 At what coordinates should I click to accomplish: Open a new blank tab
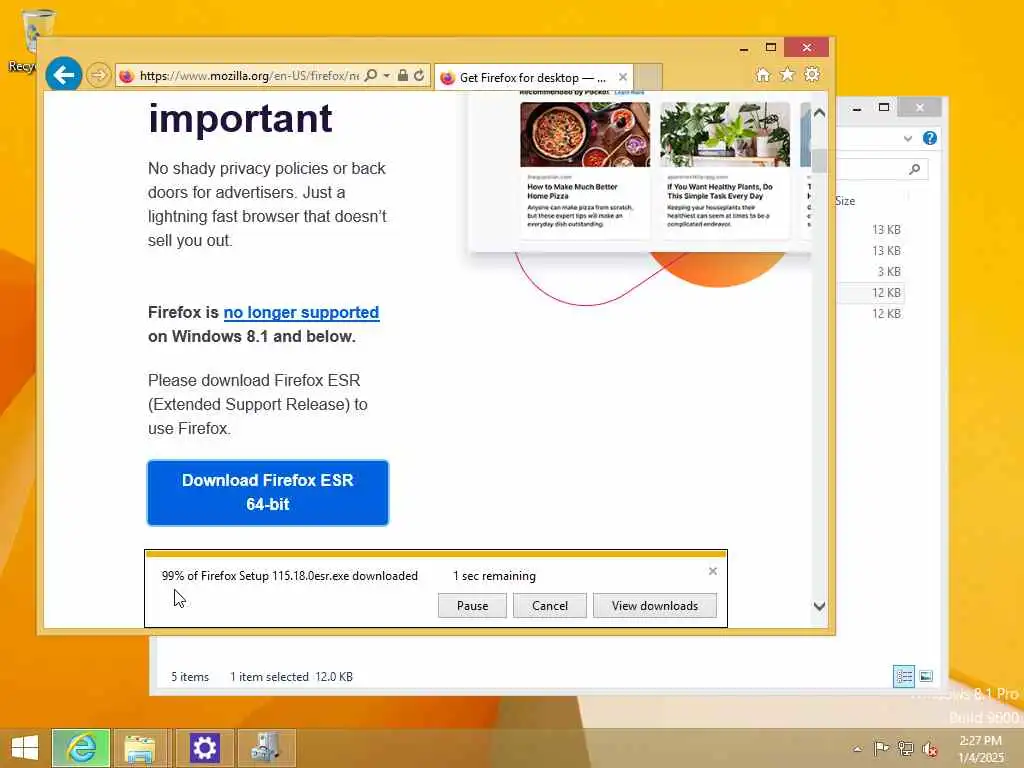point(648,76)
